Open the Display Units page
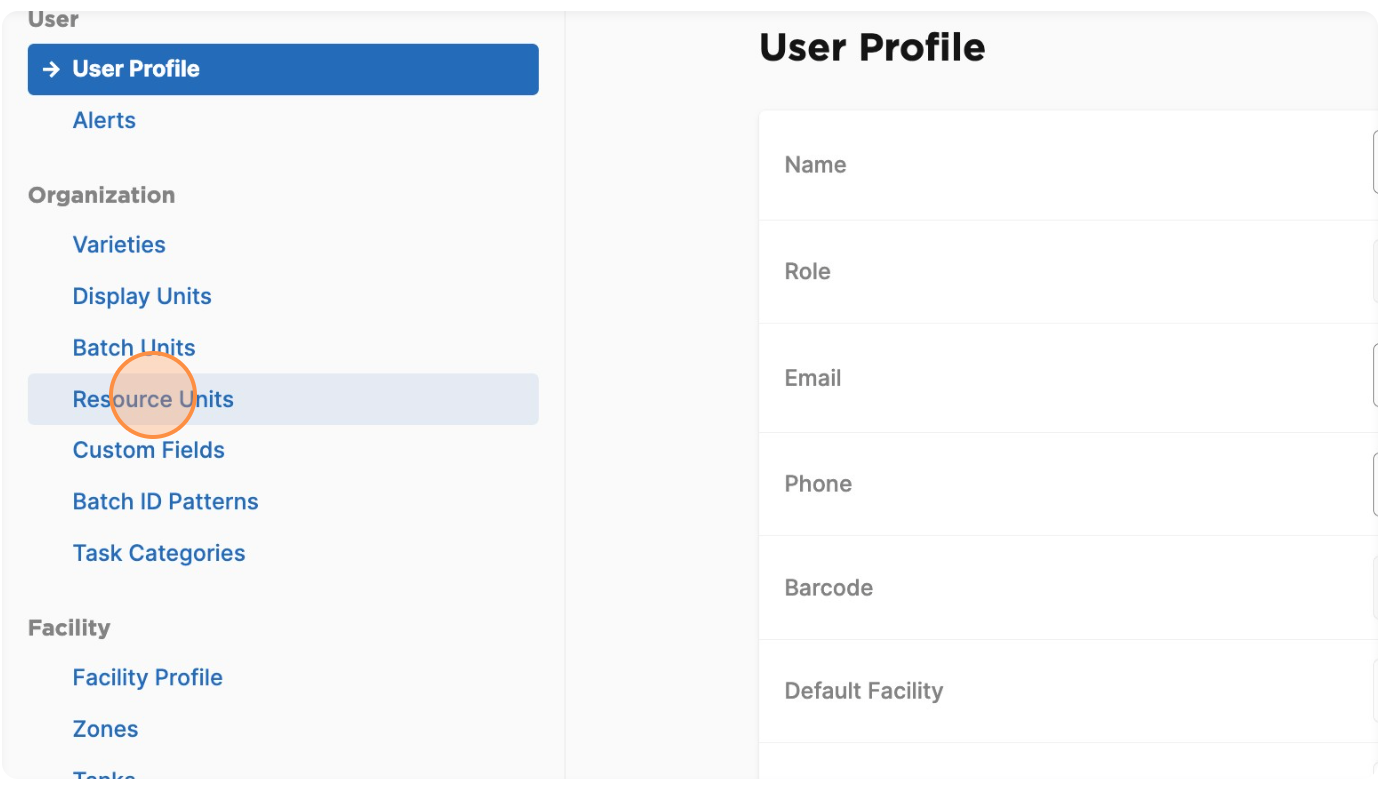Screen dimensions: 1384x798 point(142,297)
